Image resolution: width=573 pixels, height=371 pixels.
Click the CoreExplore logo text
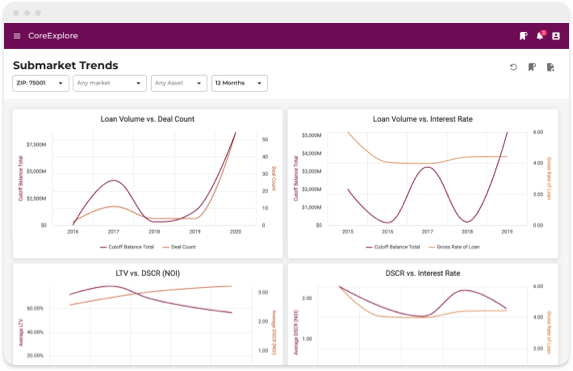click(53, 36)
